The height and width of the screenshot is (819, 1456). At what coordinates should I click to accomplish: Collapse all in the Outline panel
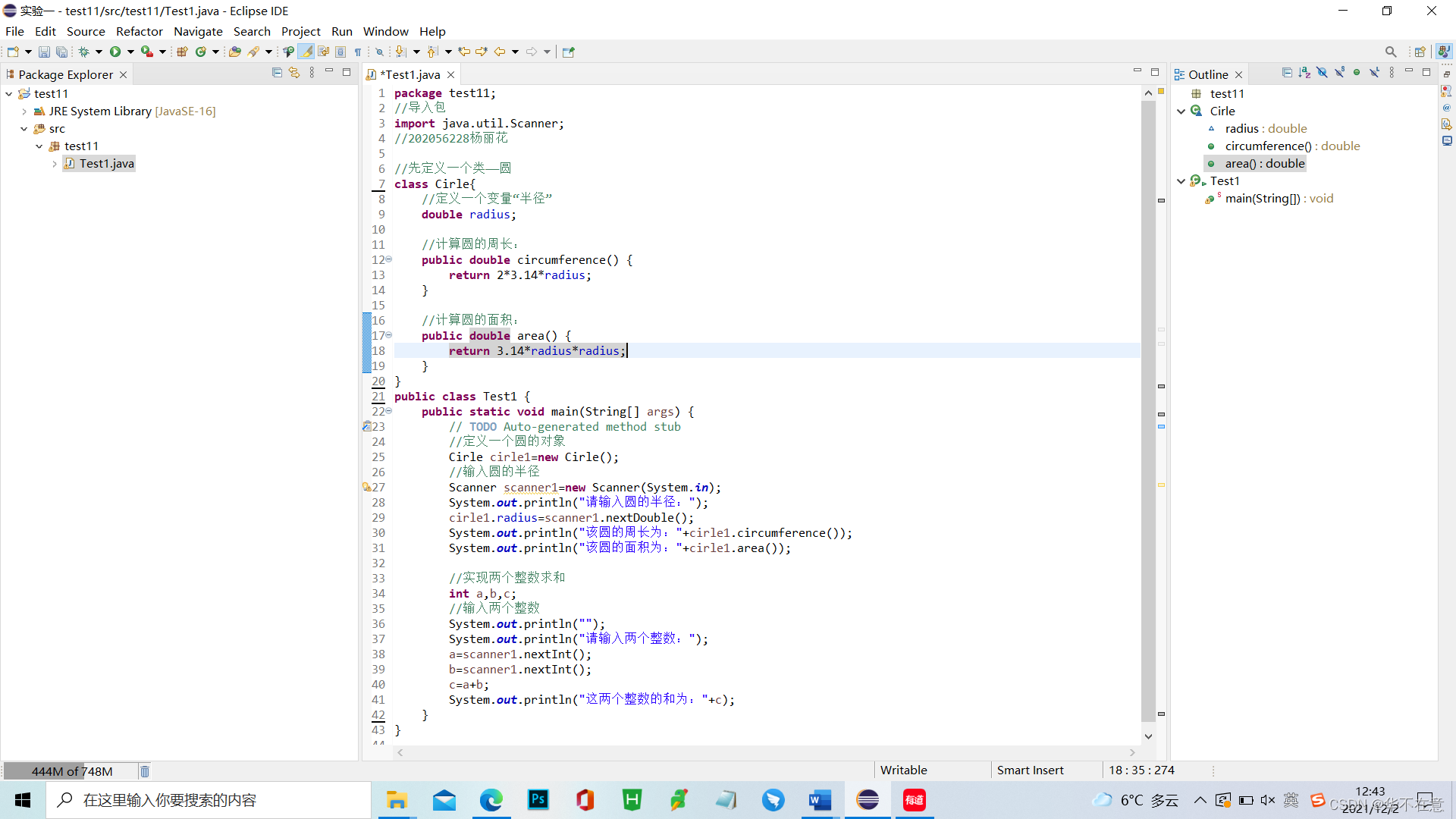pos(1287,73)
